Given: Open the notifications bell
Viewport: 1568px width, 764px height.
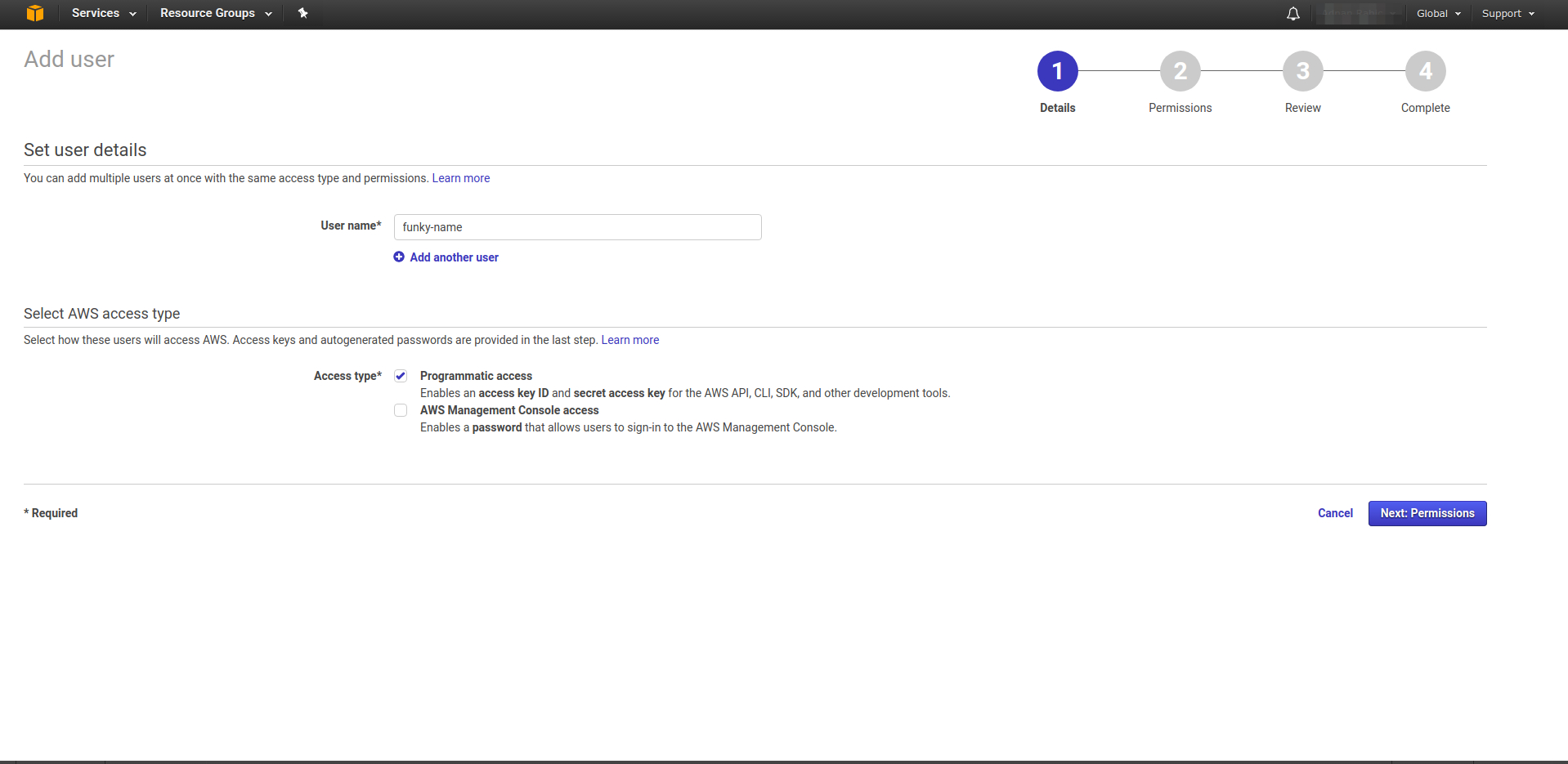Looking at the screenshot, I should coord(1292,14).
